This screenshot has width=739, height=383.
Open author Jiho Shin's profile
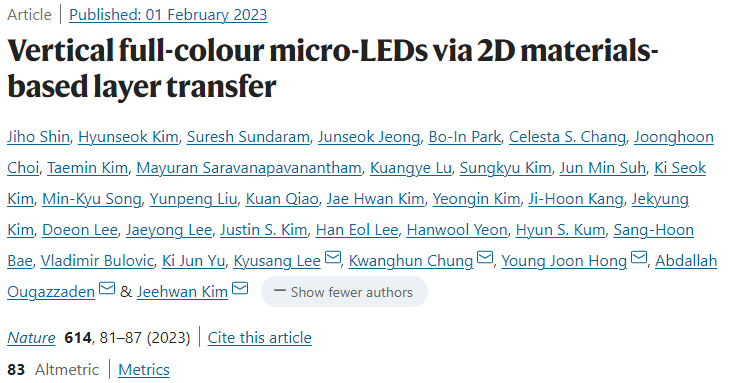38,137
